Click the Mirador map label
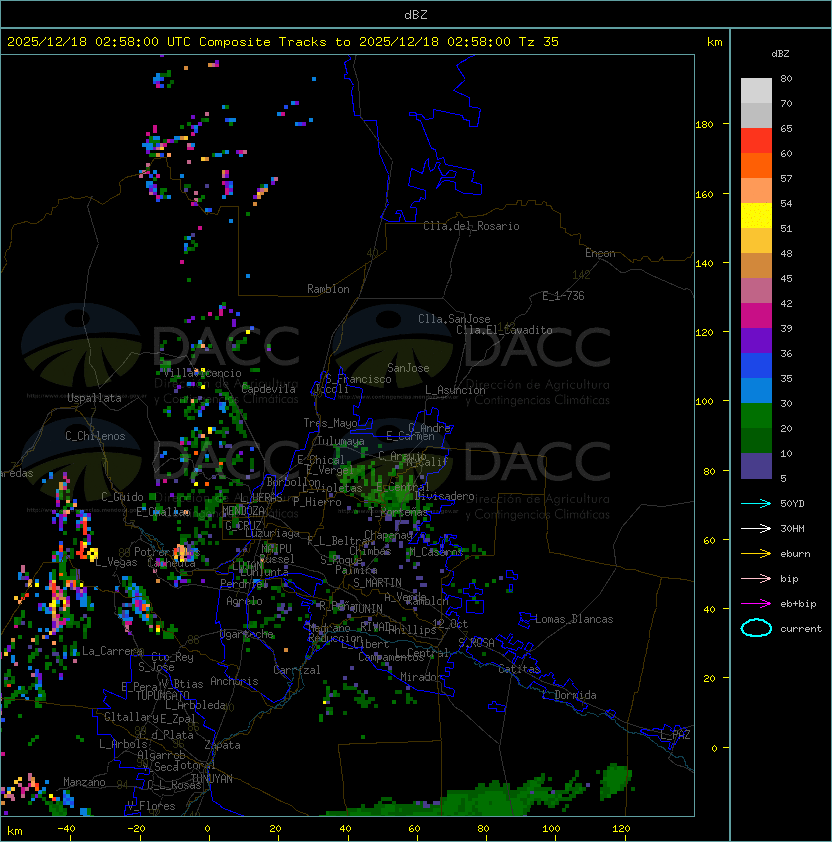This screenshot has height=842, width=832. click(x=422, y=677)
